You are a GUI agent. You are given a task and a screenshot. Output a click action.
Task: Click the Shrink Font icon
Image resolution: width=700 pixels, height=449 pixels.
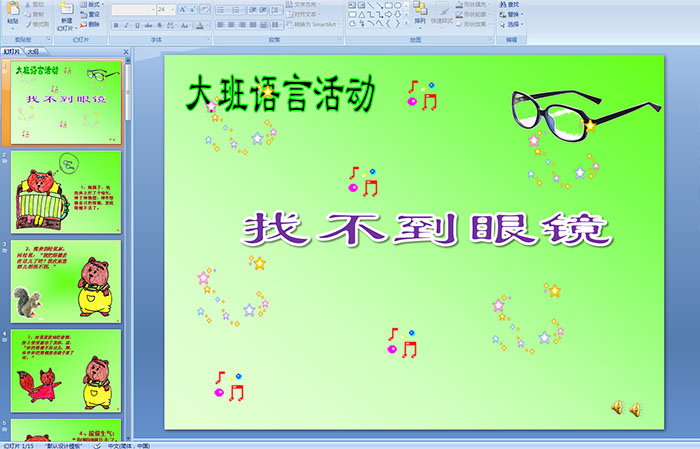pyautogui.click(x=193, y=9)
